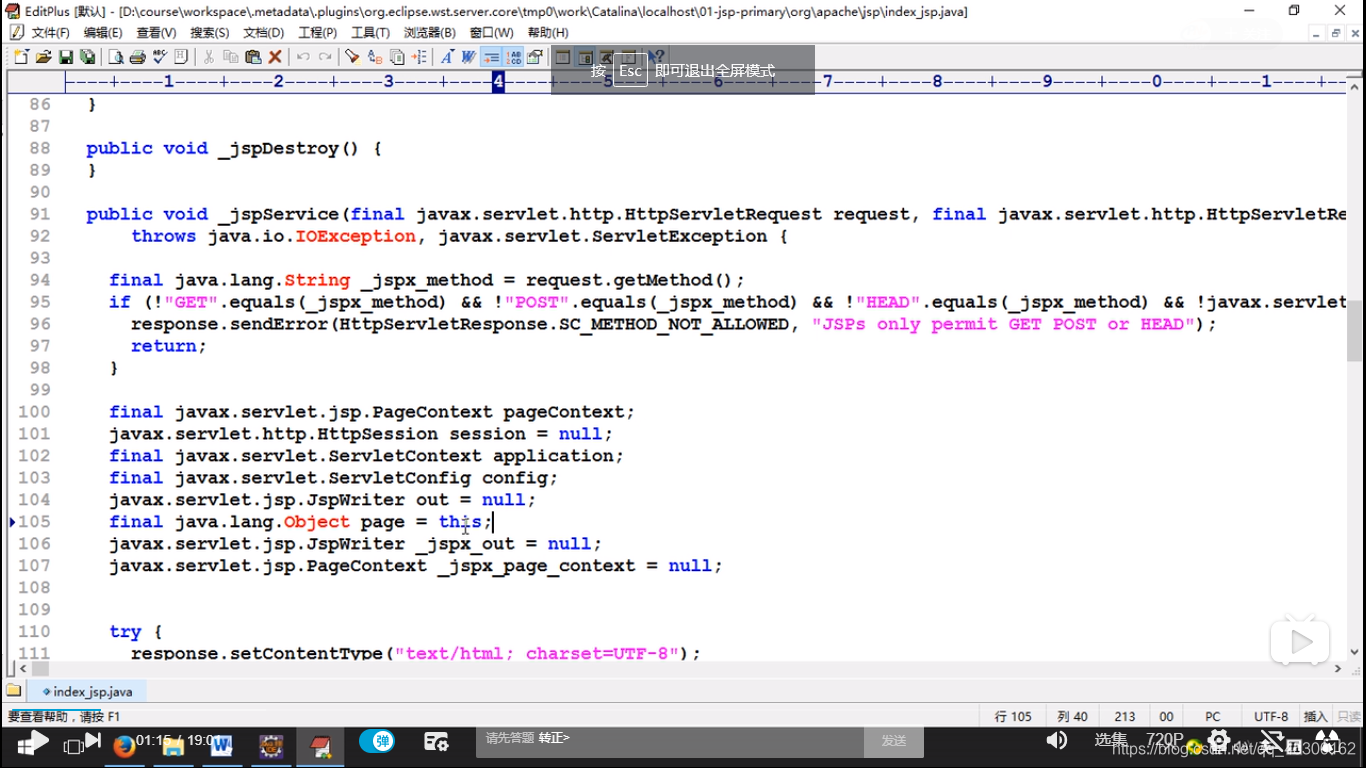
Task: Click the large round video play button overlay
Action: pos(1300,642)
